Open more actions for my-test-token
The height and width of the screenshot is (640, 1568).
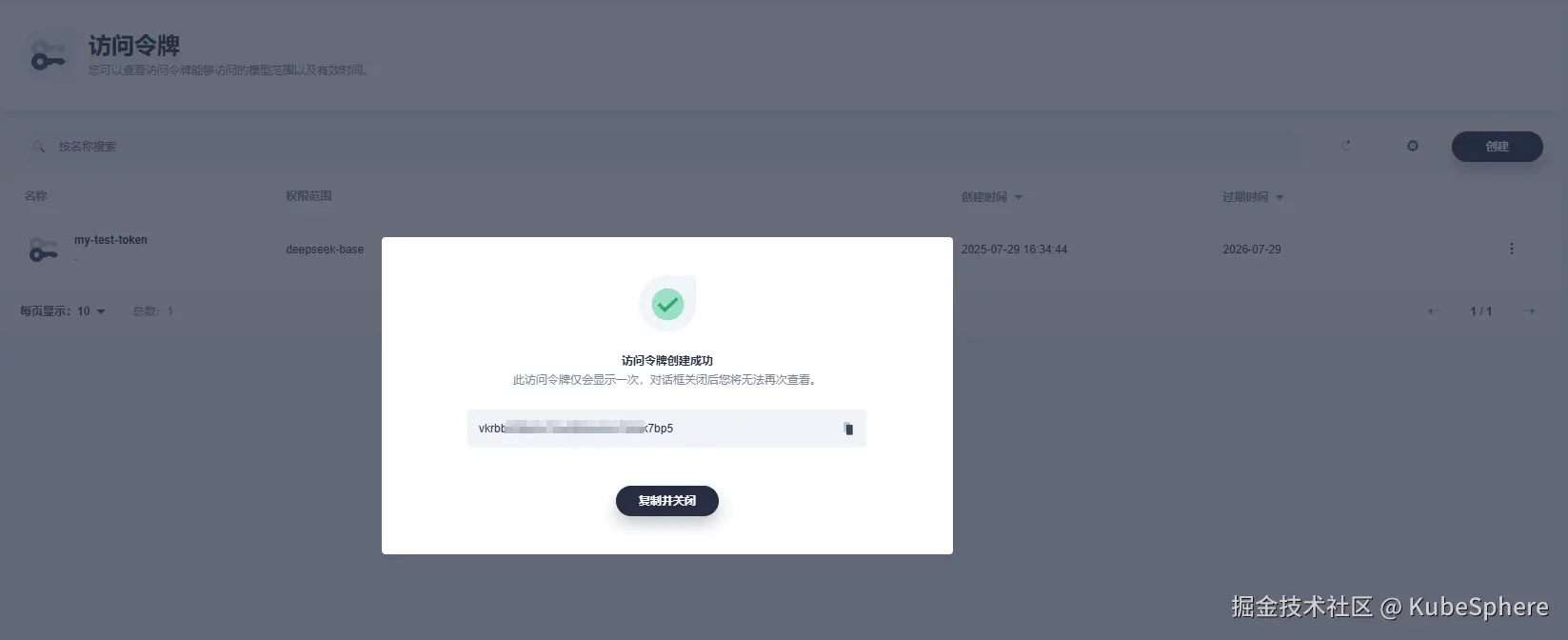click(1511, 249)
